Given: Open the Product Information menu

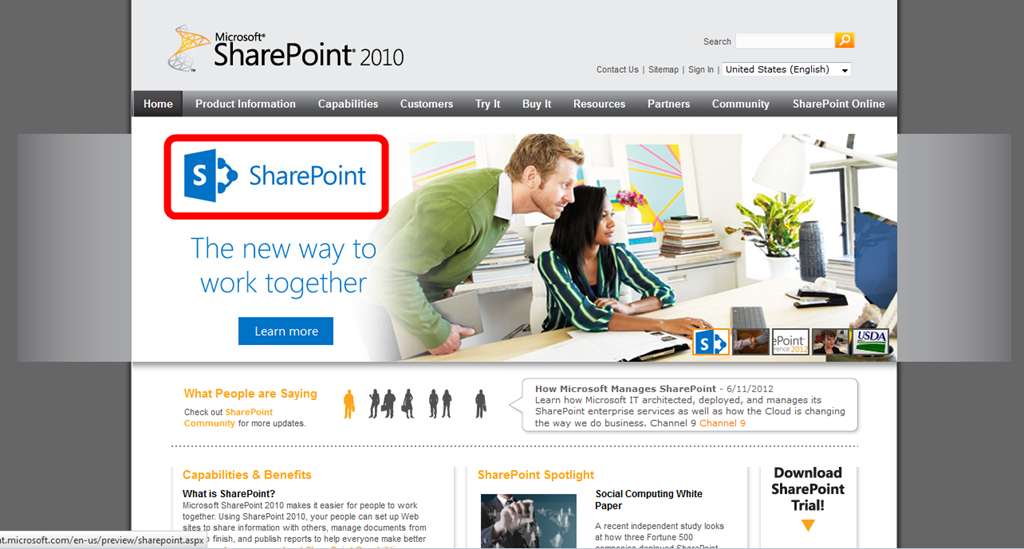Looking at the screenshot, I should click(x=246, y=104).
